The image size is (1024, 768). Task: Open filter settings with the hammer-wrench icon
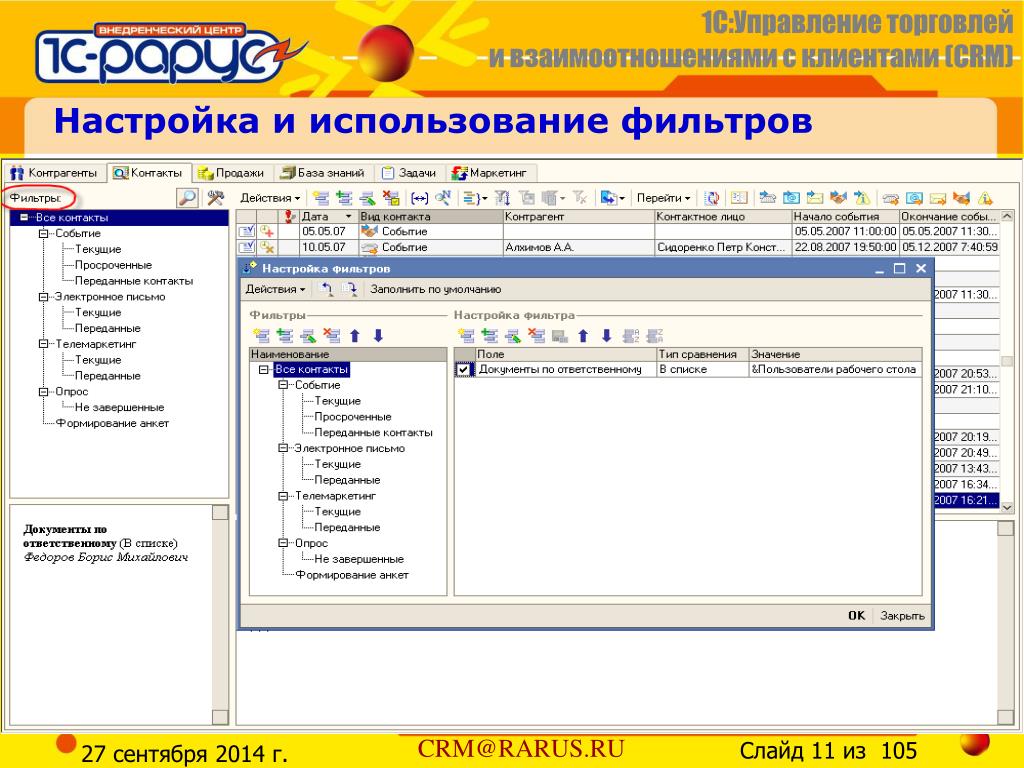point(215,198)
